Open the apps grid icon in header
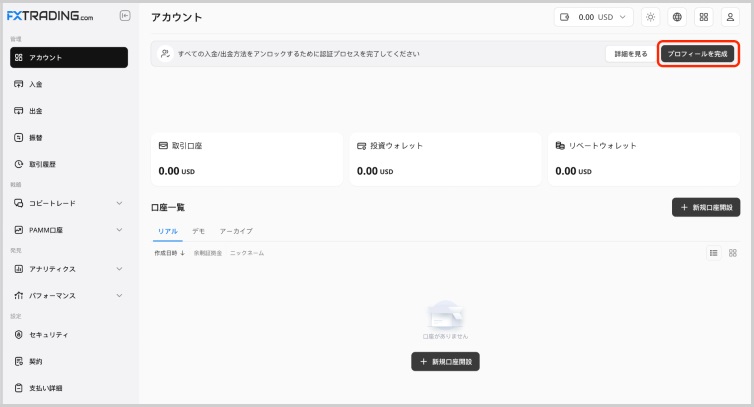Image resolution: width=754 pixels, height=407 pixels. (703, 17)
